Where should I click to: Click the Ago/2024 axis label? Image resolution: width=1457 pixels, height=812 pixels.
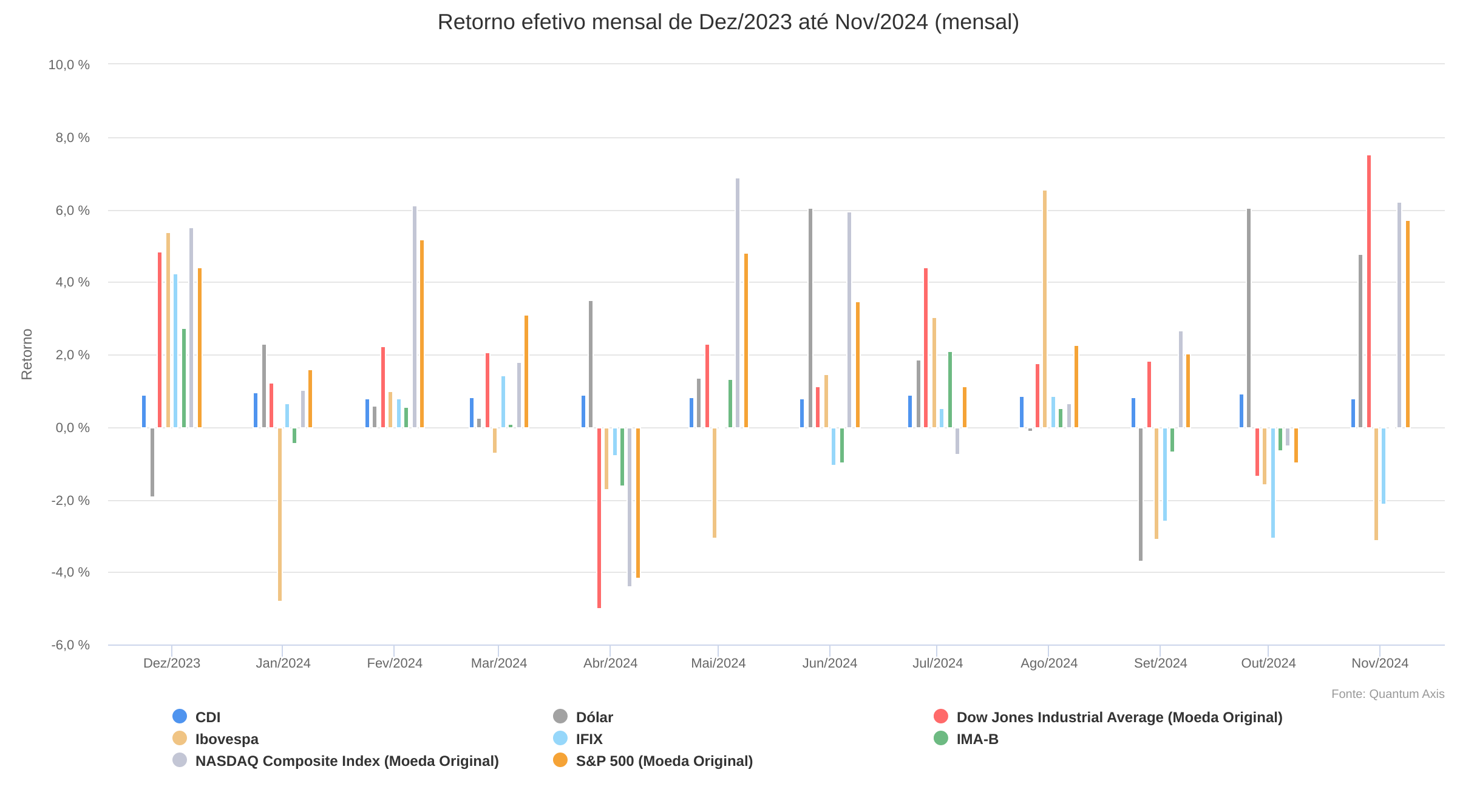[x=1049, y=663]
